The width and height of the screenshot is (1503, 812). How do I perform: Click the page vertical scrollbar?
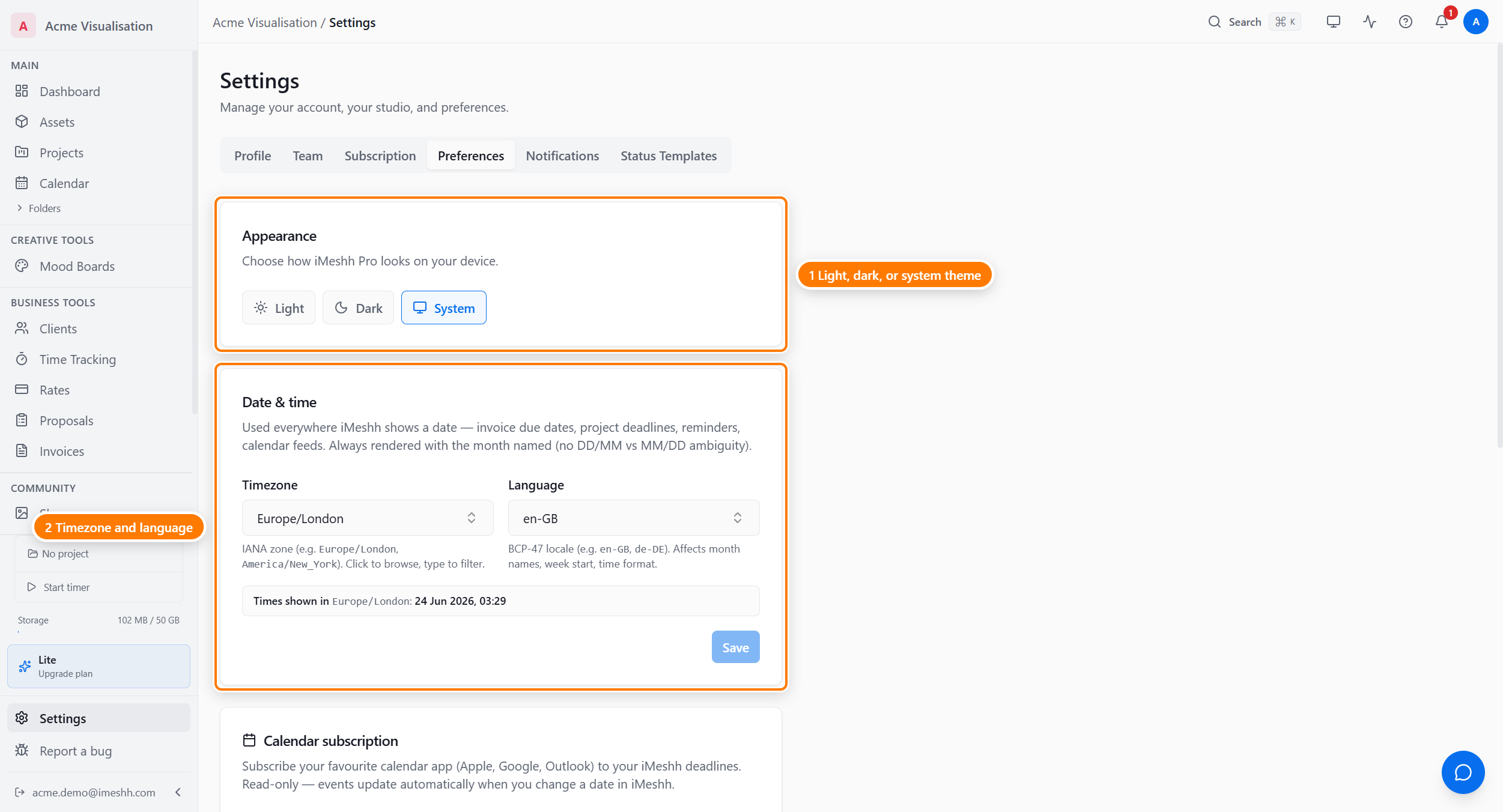click(x=1500, y=246)
